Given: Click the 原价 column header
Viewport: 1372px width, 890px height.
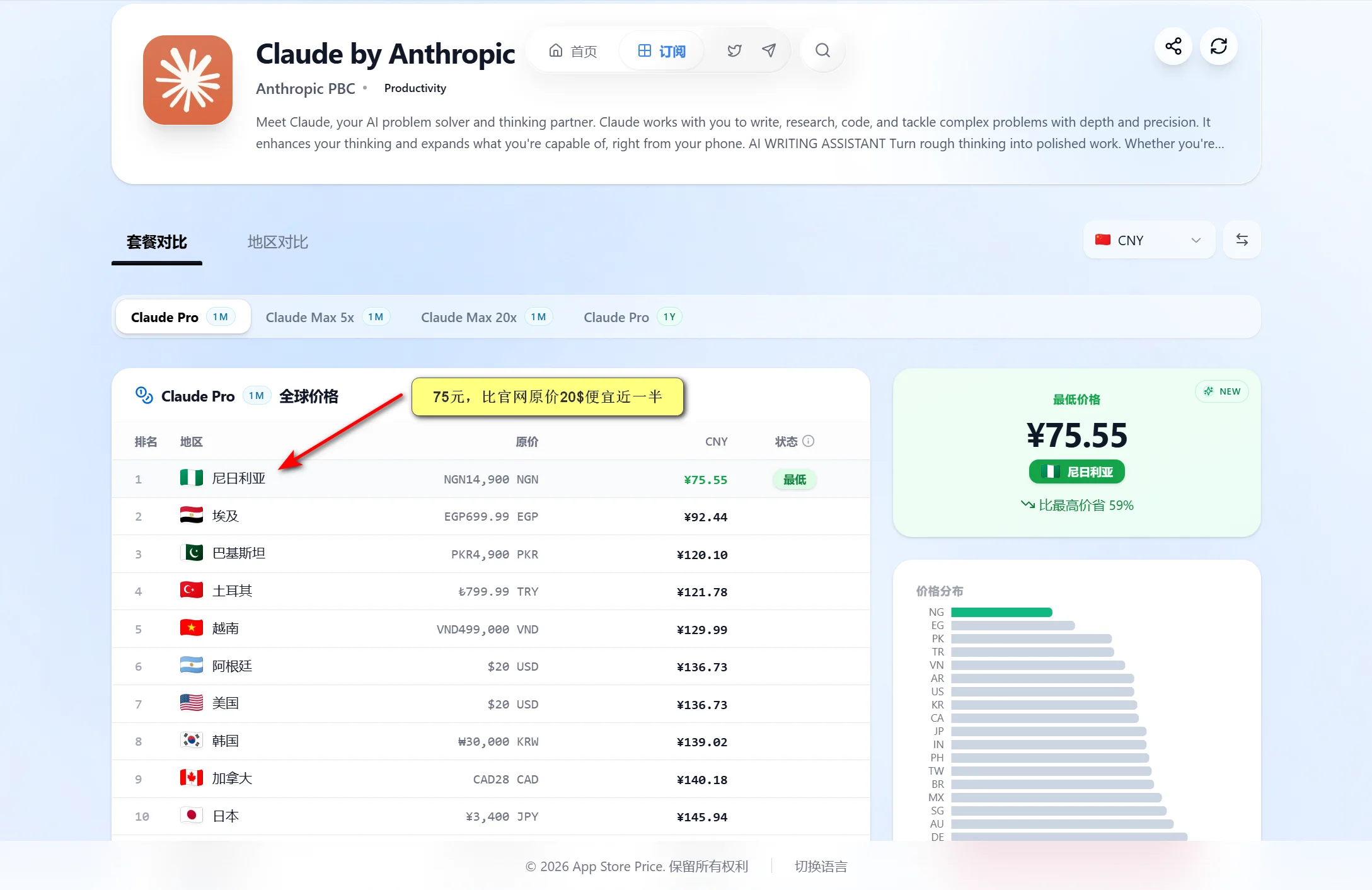Looking at the screenshot, I should (527, 442).
